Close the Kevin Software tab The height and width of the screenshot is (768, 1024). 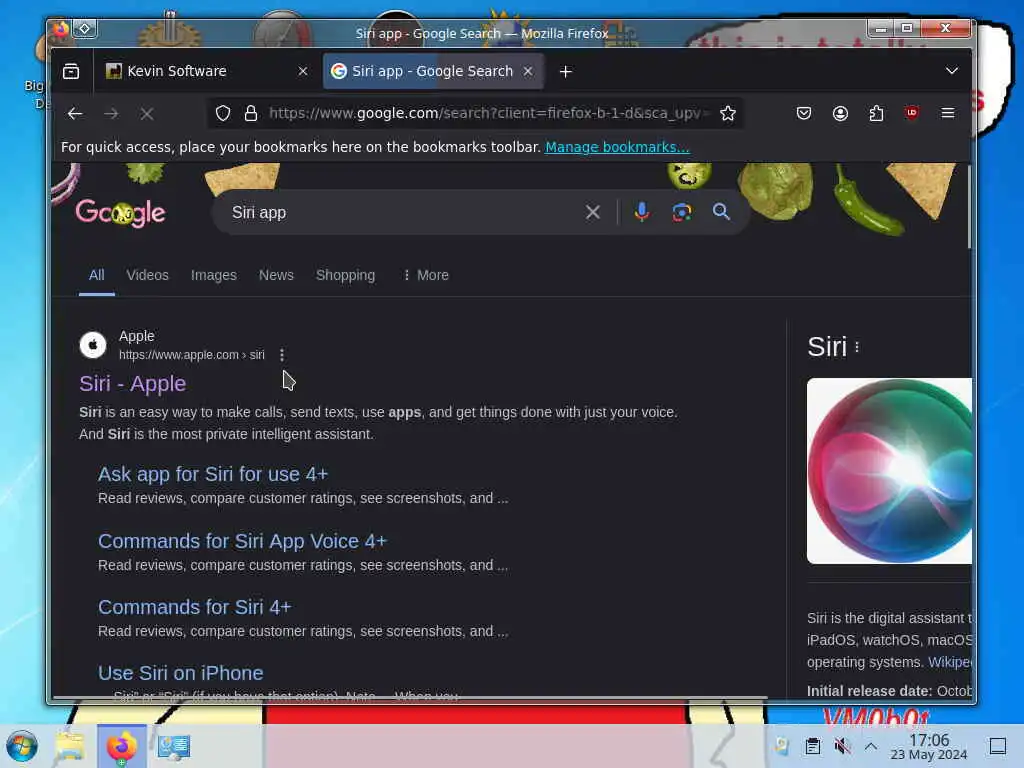coord(302,71)
